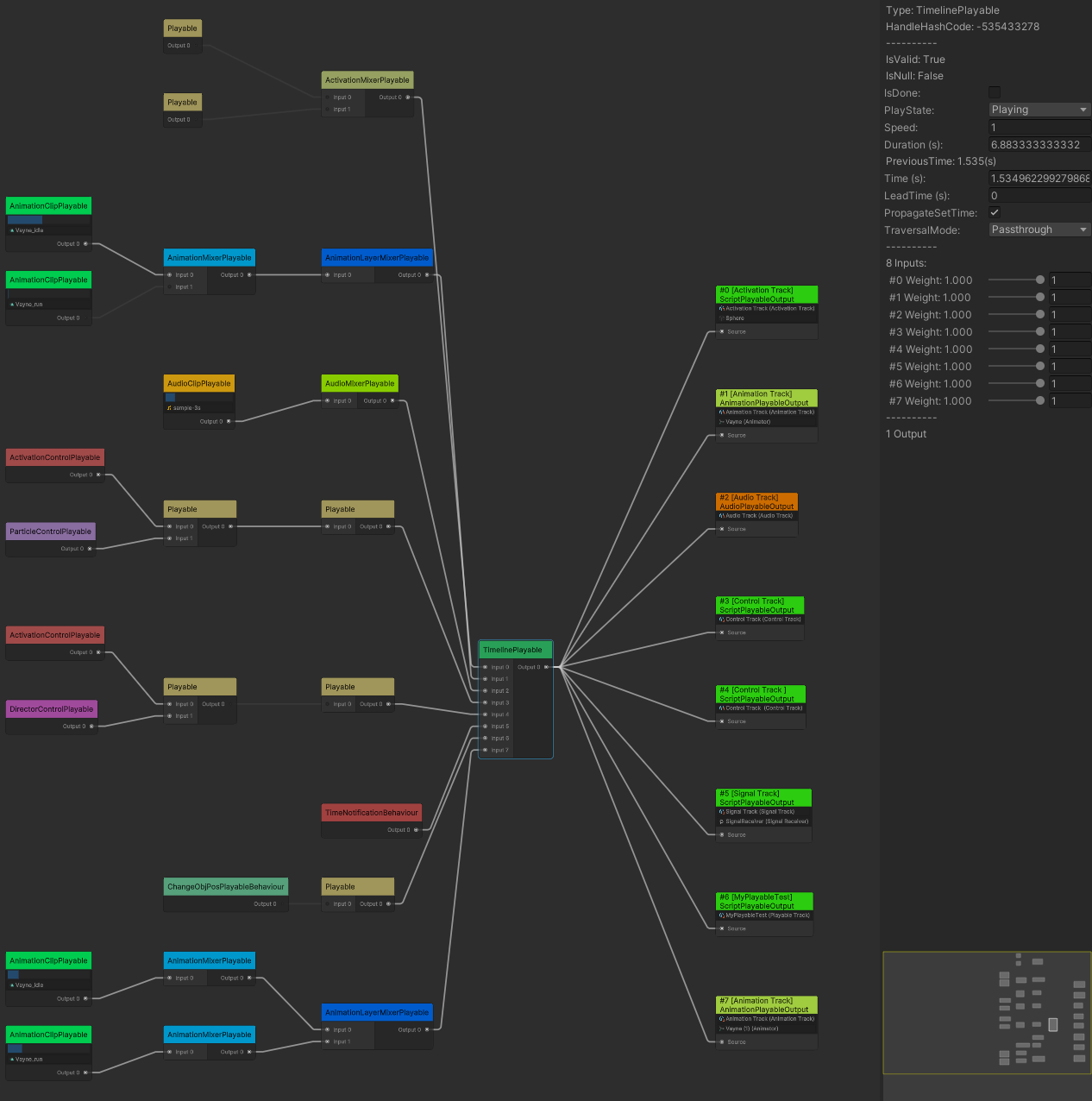Screen dimensions: 1092x1101
Task: Click the MyPlayableTest track icon in #6 node
Action: click(722, 915)
